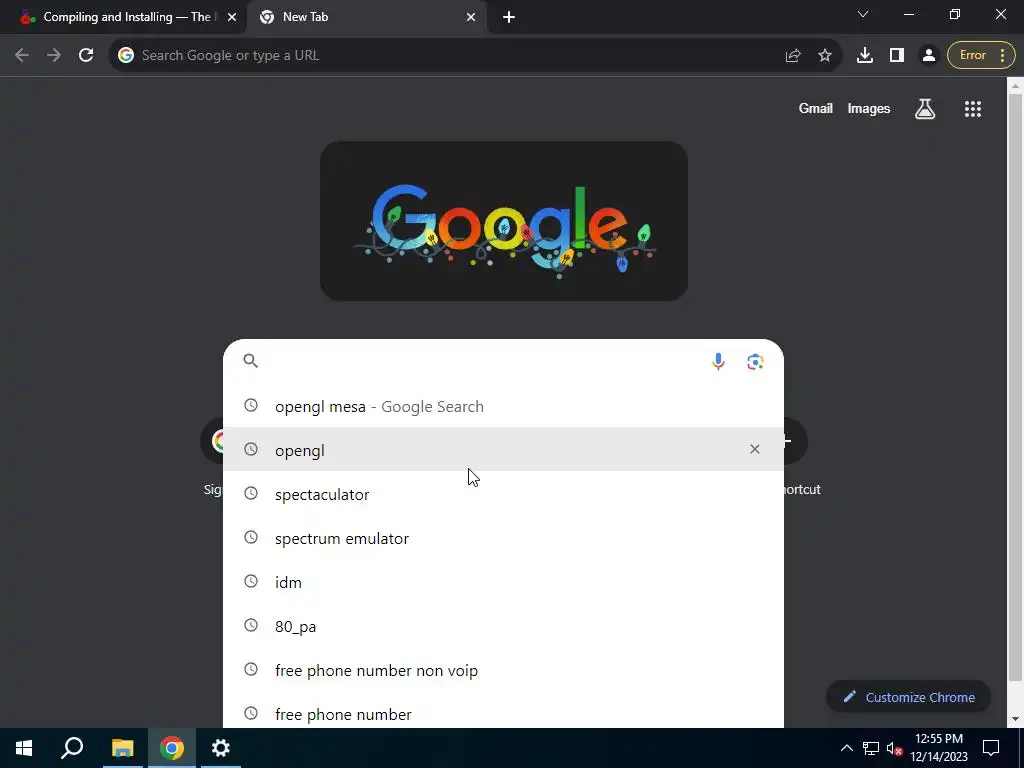Open the Google apps grid icon
This screenshot has height=768, width=1024.
click(972, 109)
